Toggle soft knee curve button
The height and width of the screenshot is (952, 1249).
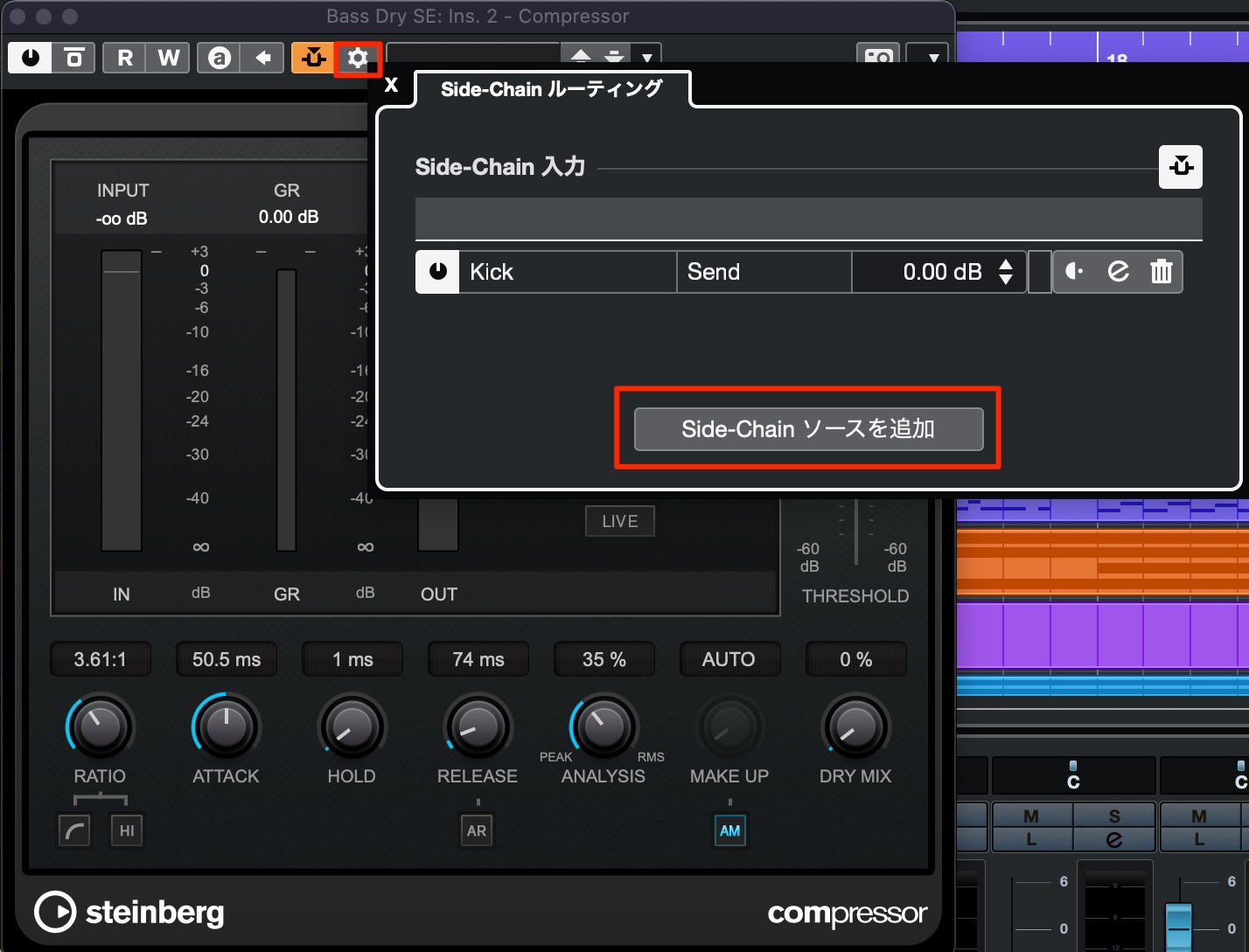[x=74, y=830]
